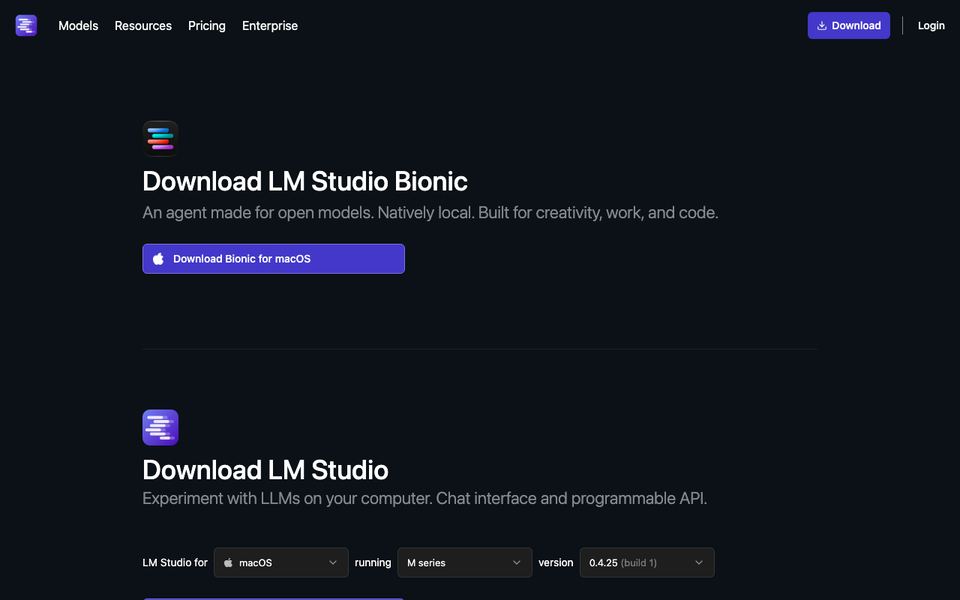Go to the Pricing page
The width and height of the screenshot is (960, 600).
[x=207, y=26]
